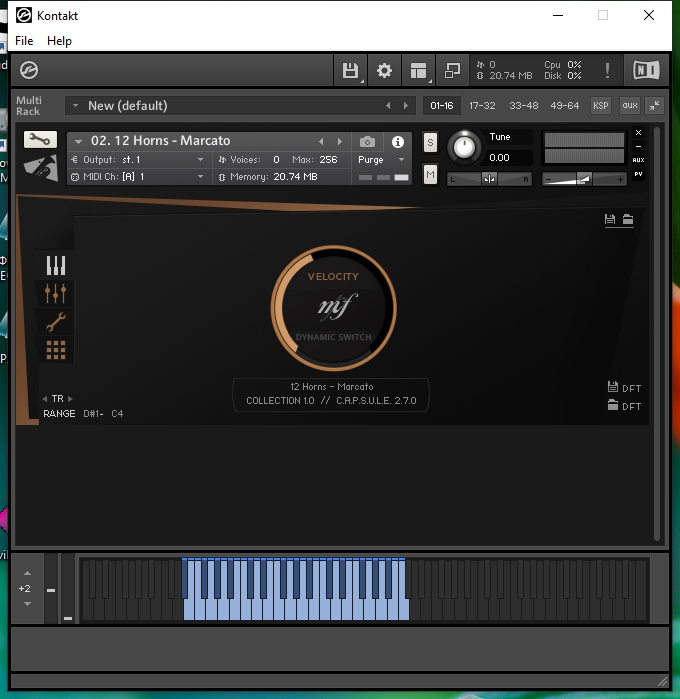Shift keyboard octave up arrow

[27, 573]
